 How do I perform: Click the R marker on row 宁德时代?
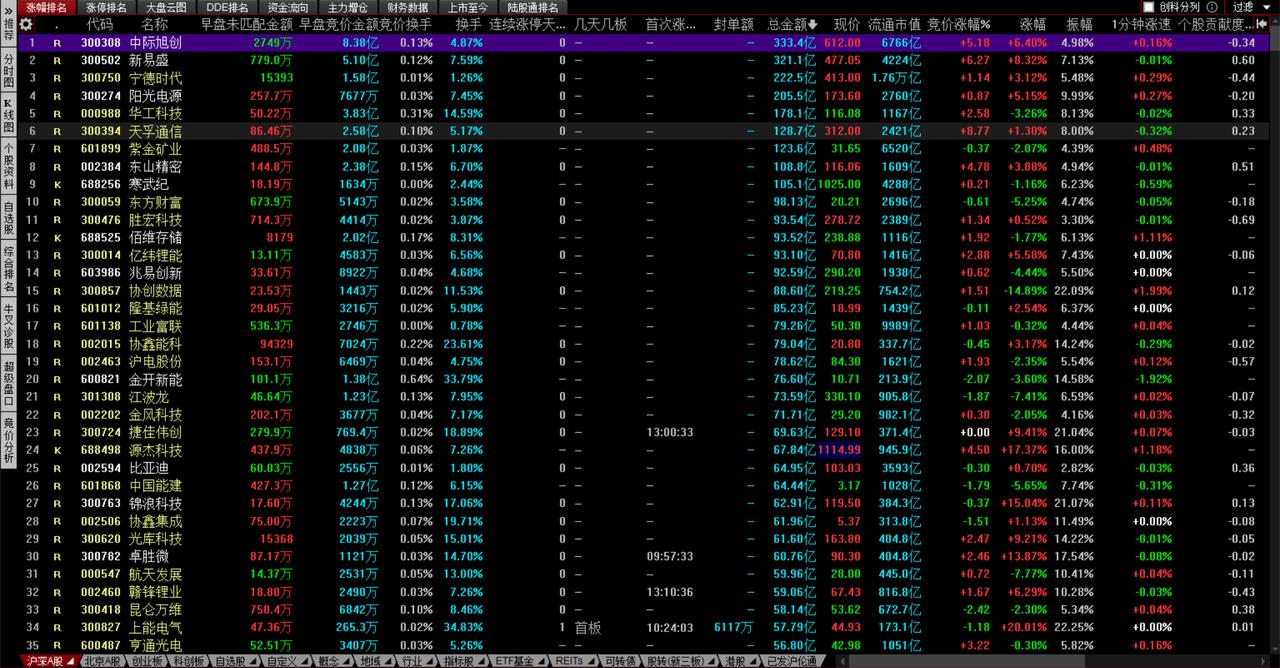(x=57, y=78)
